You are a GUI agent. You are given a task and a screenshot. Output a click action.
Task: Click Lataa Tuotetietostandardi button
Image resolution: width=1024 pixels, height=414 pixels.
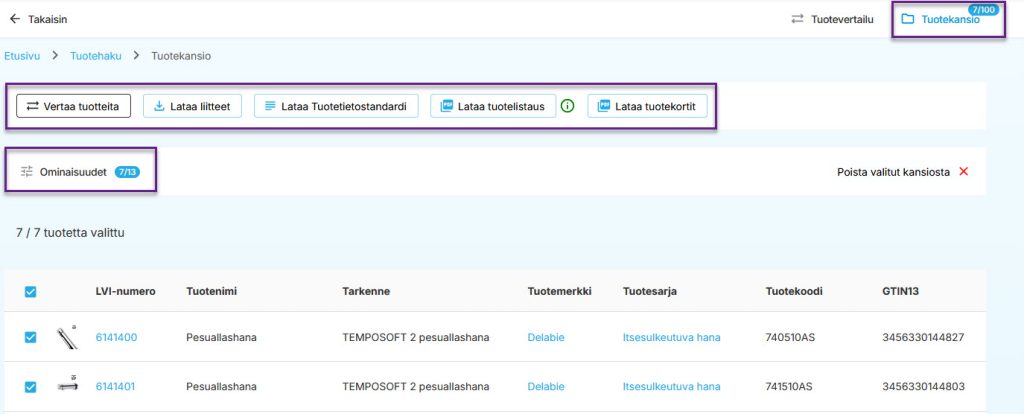click(x=336, y=106)
